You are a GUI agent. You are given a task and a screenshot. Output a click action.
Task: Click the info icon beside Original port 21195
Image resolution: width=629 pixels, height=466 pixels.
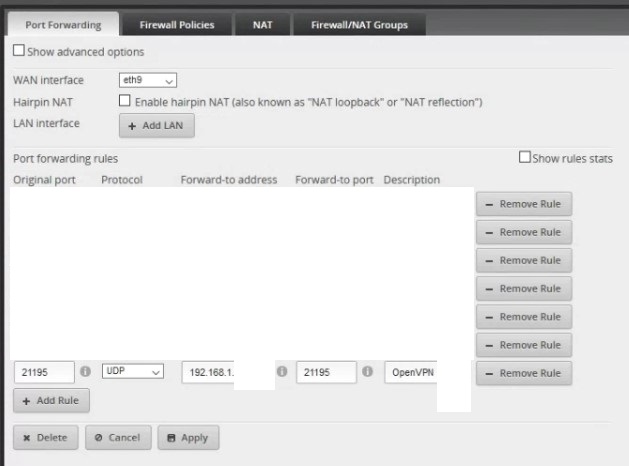click(86, 372)
